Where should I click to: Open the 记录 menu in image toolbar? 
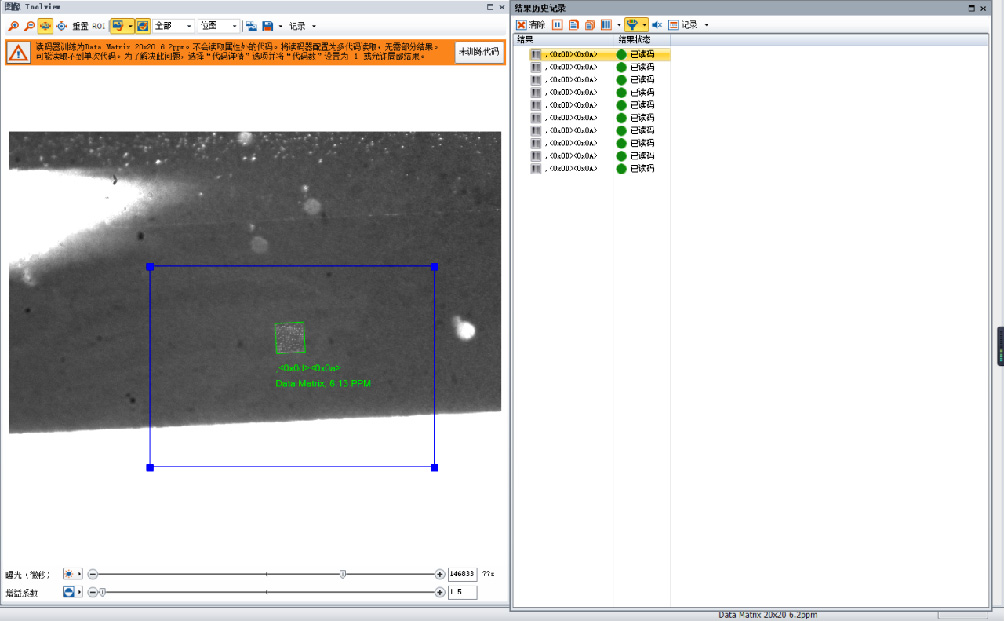pyautogui.click(x=302, y=26)
